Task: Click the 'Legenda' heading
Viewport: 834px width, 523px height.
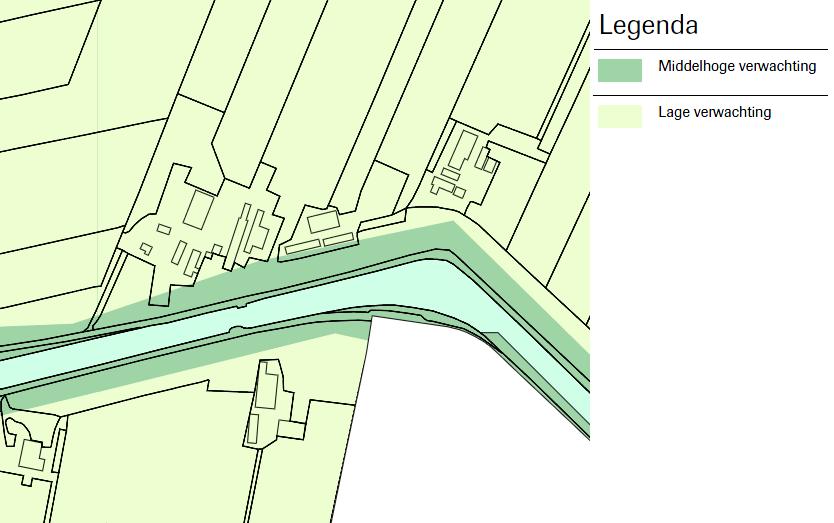Action: pos(648,25)
